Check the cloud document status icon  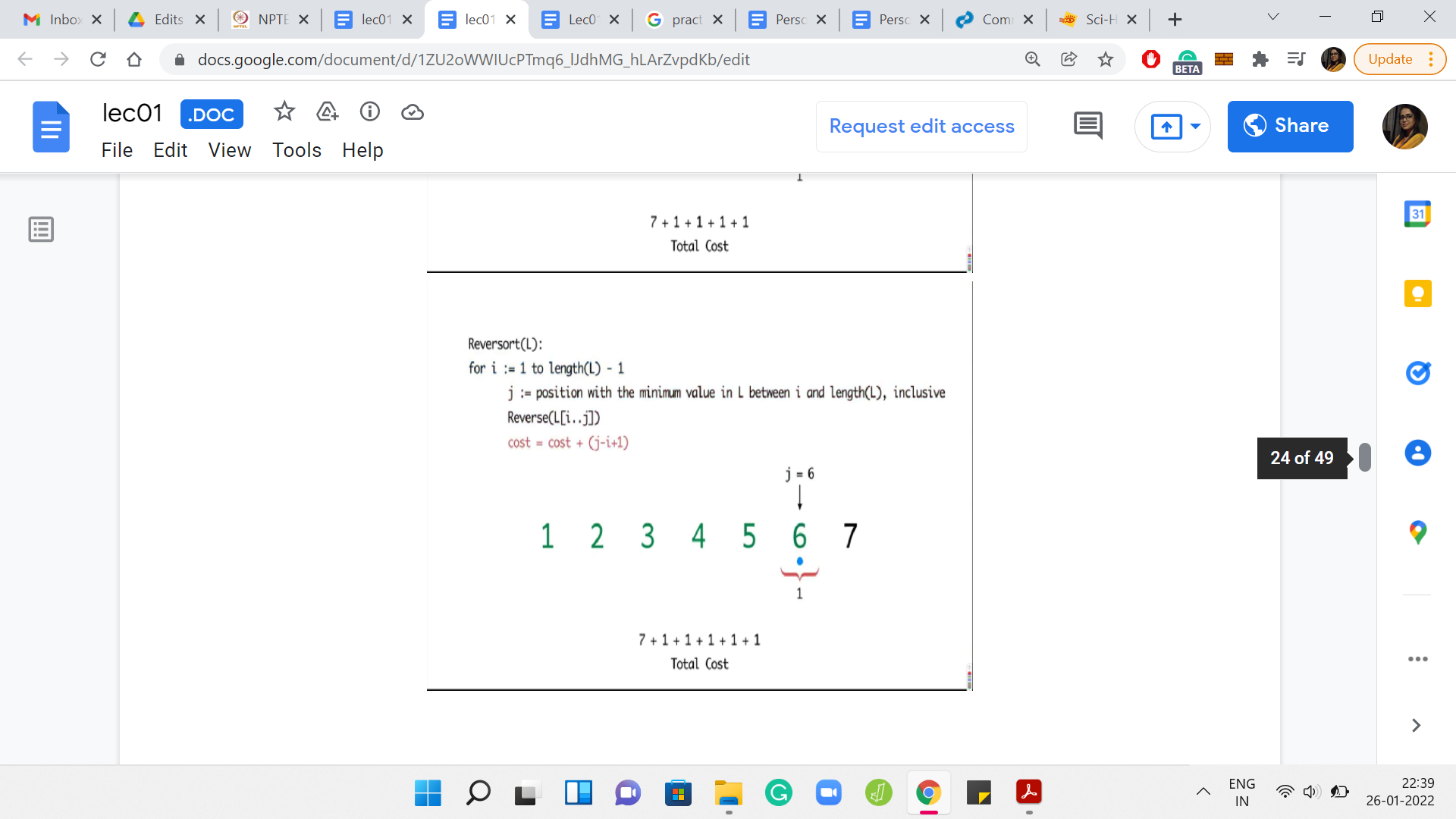(x=412, y=112)
